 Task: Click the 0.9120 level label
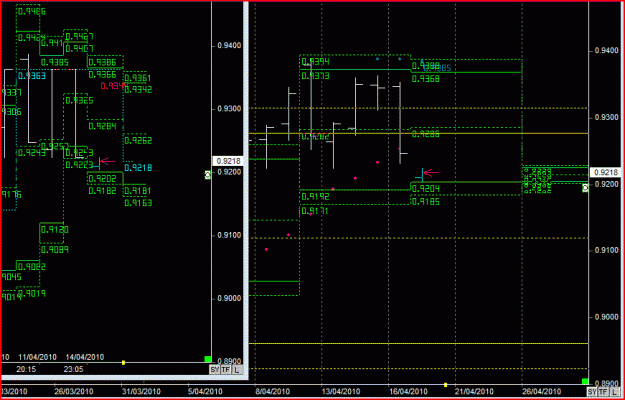[x=55, y=230]
